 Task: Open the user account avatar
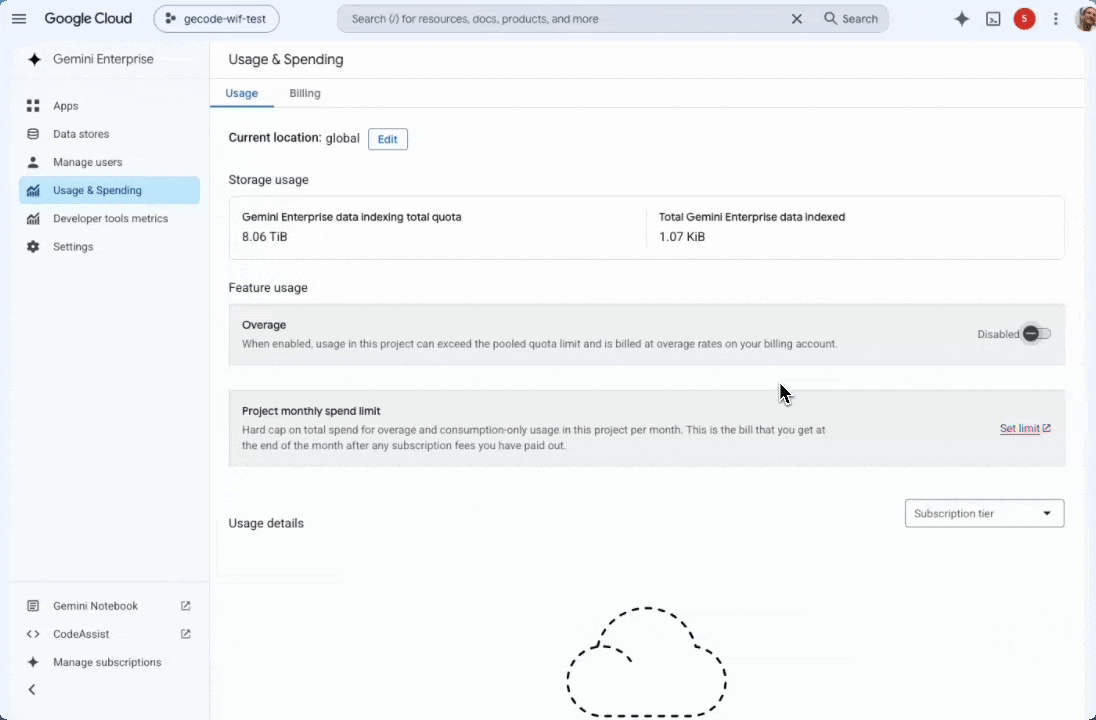point(1086,19)
